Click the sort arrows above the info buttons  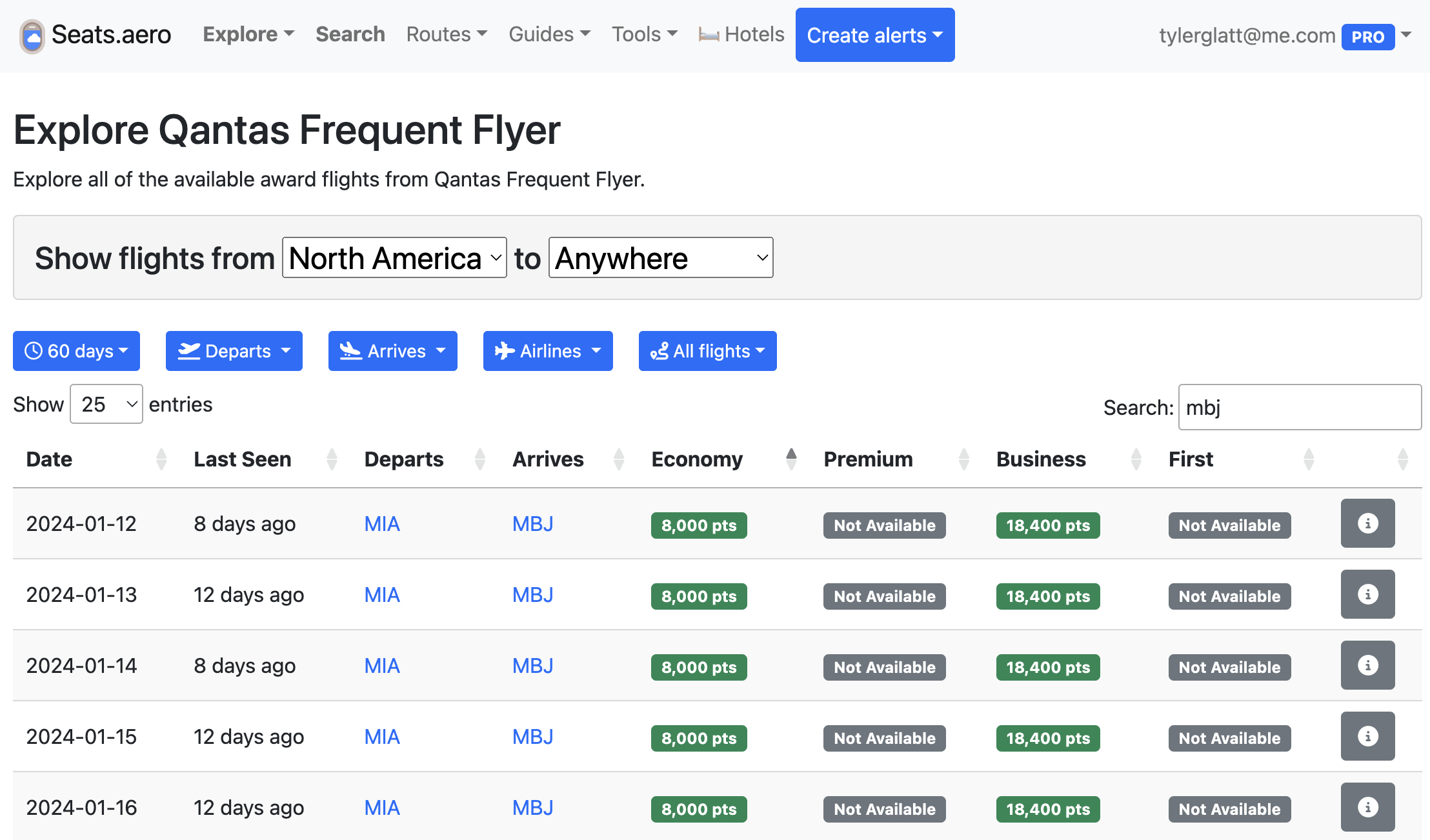(x=1402, y=459)
